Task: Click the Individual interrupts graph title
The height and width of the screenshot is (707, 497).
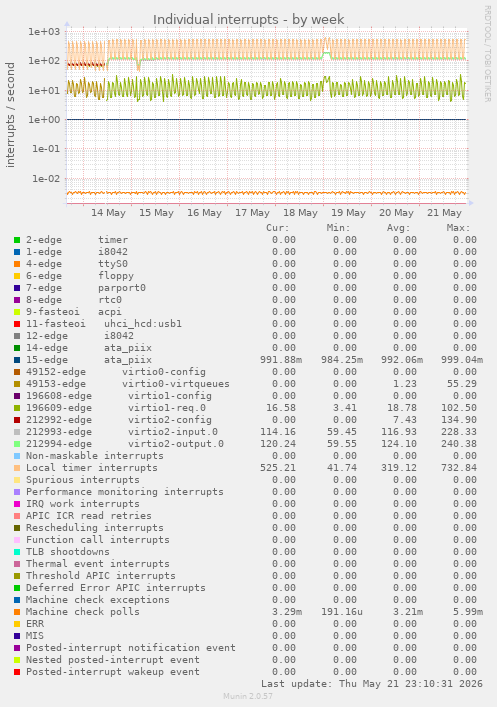Action: [x=248, y=19]
